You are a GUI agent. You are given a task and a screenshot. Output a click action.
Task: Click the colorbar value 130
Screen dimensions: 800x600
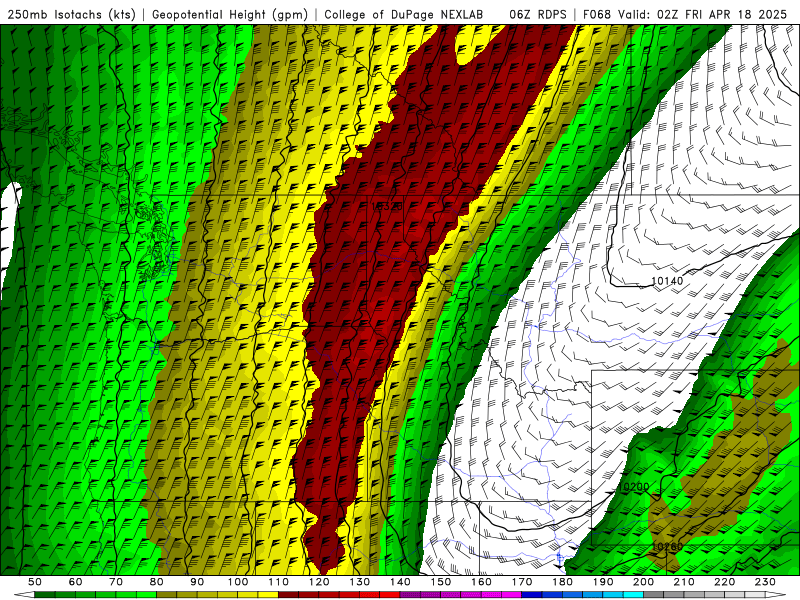360,582
